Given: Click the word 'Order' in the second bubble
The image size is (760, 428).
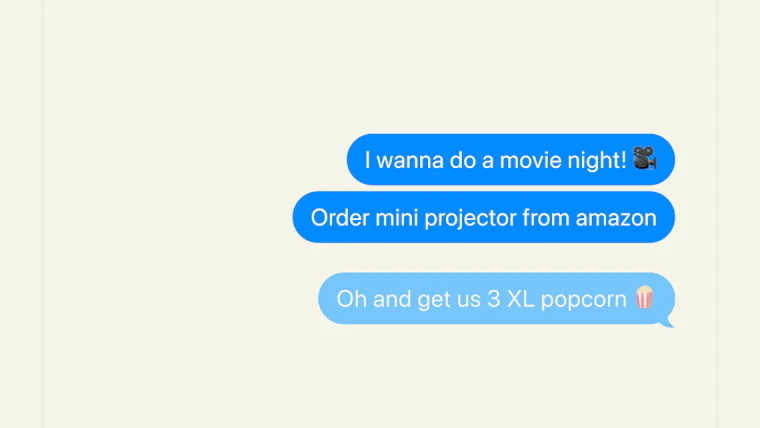Looking at the screenshot, I should point(340,218).
